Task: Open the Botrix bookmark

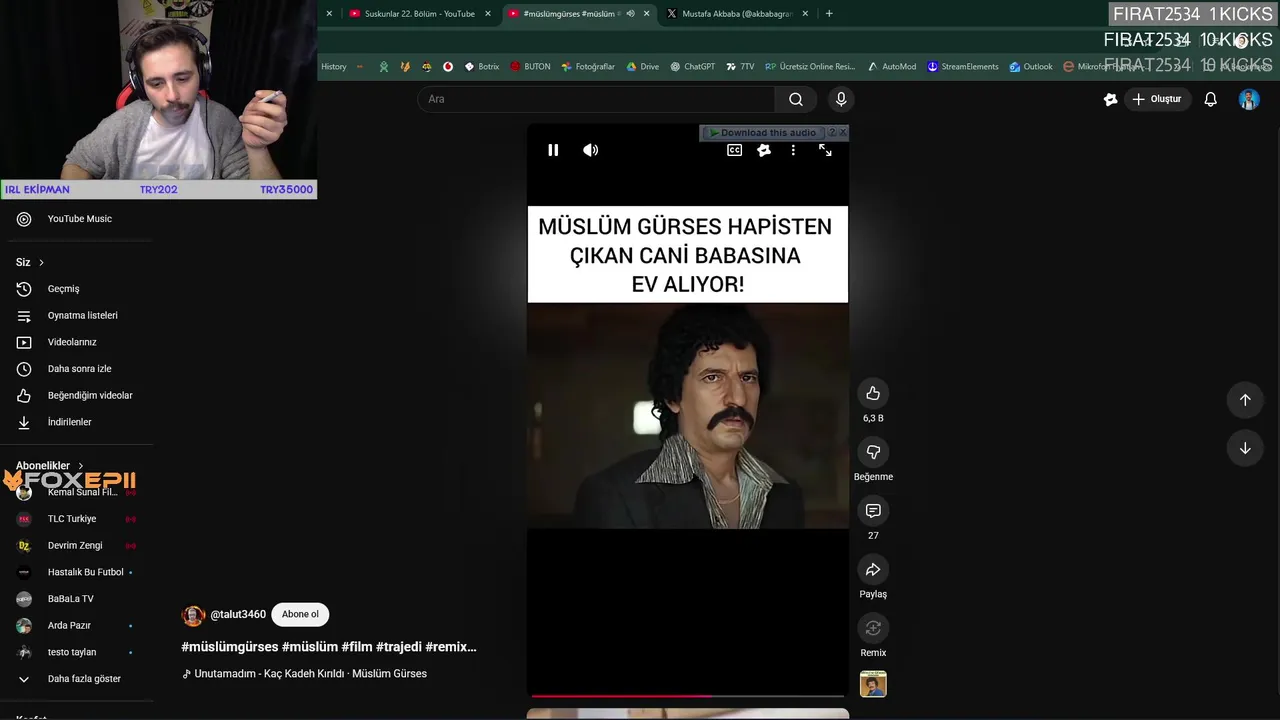Action: 482,67
